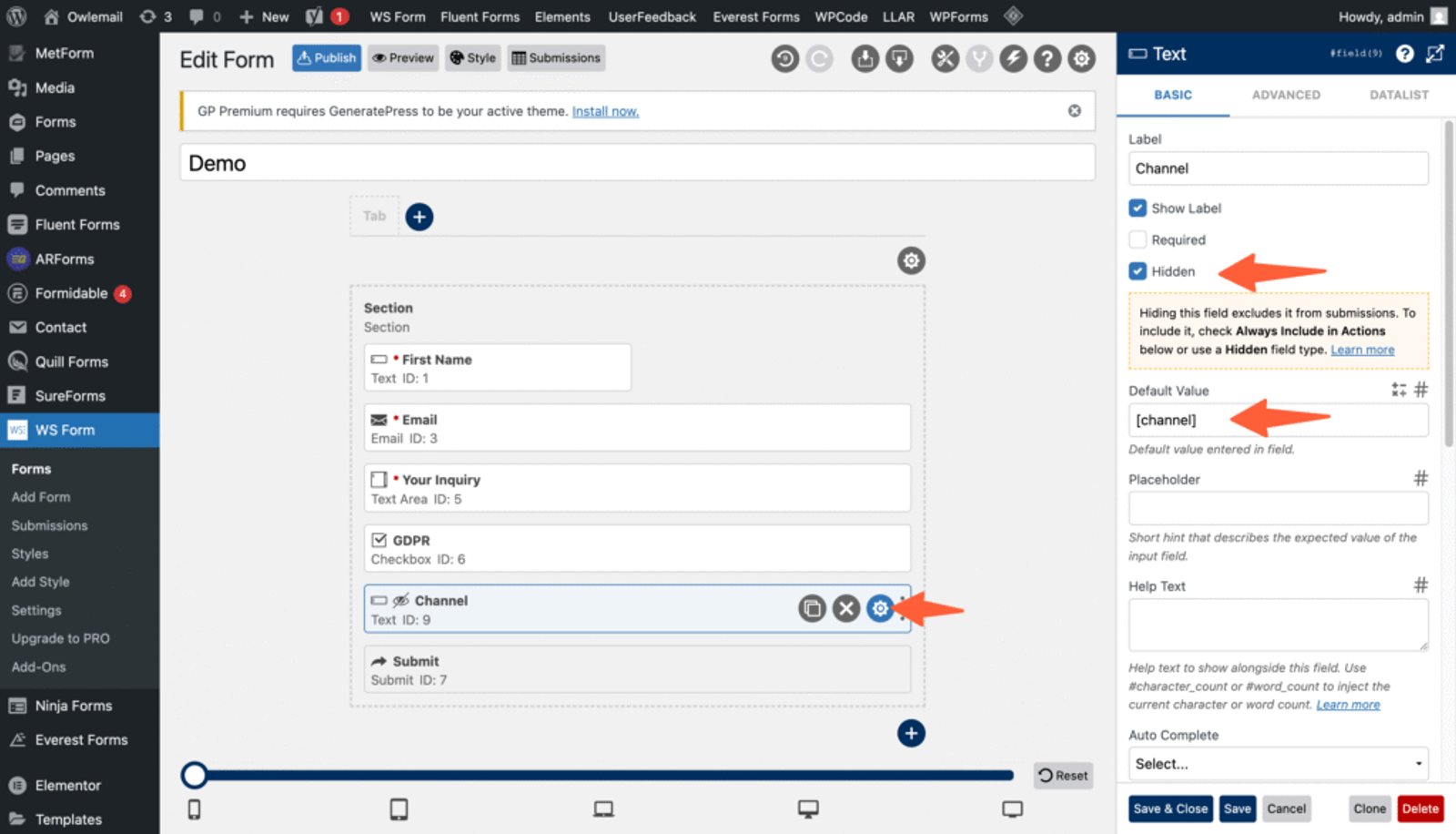Cancel the field settings changes
Image resolution: width=1456 pixels, height=834 pixels.
[1286, 809]
